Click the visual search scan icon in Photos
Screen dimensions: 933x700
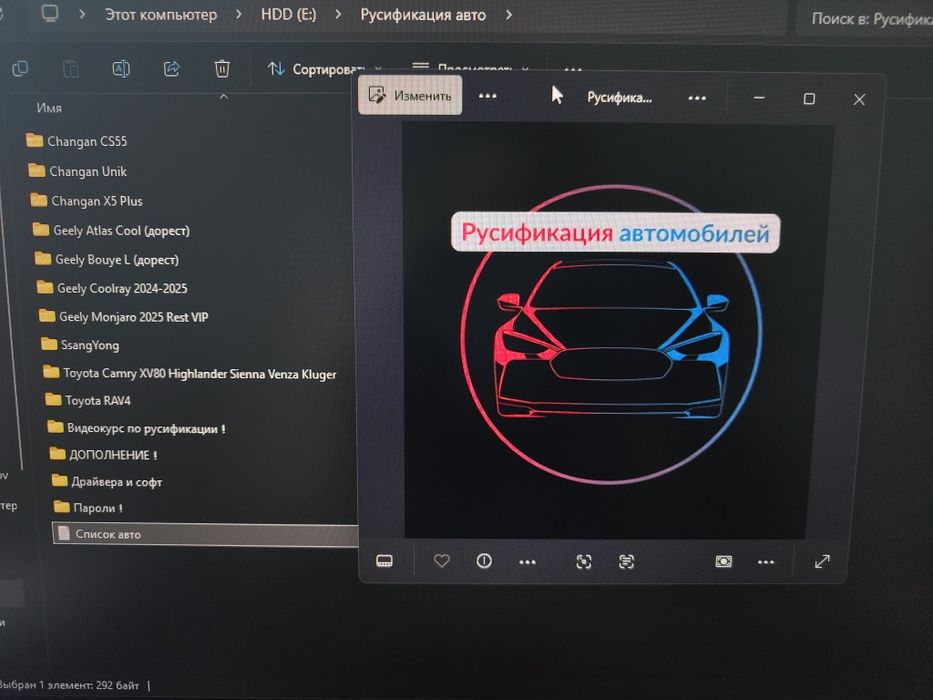click(584, 561)
